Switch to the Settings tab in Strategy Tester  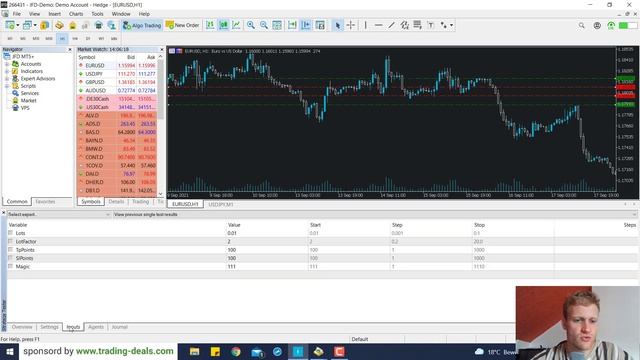point(49,327)
